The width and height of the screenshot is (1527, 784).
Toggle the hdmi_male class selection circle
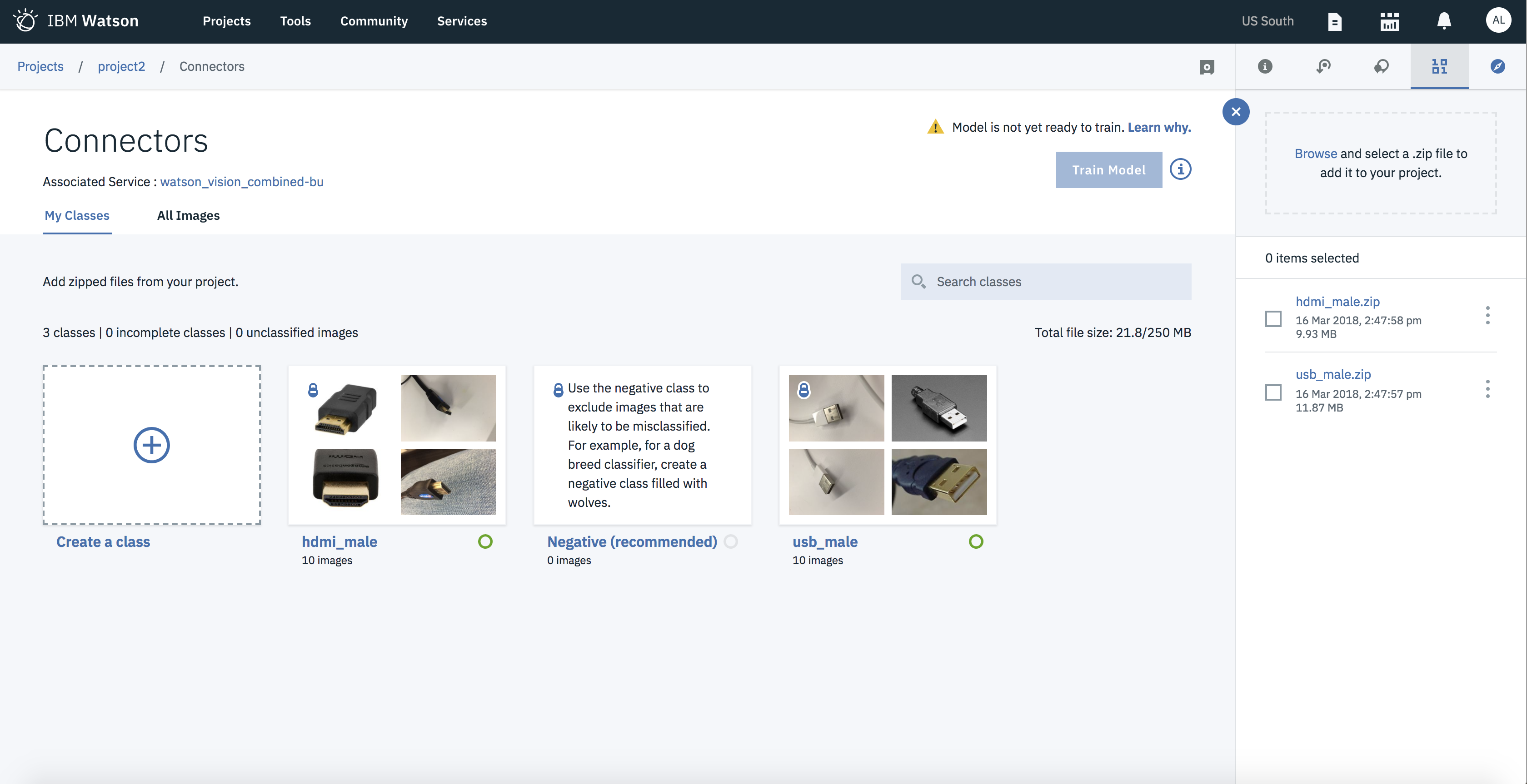pos(485,541)
